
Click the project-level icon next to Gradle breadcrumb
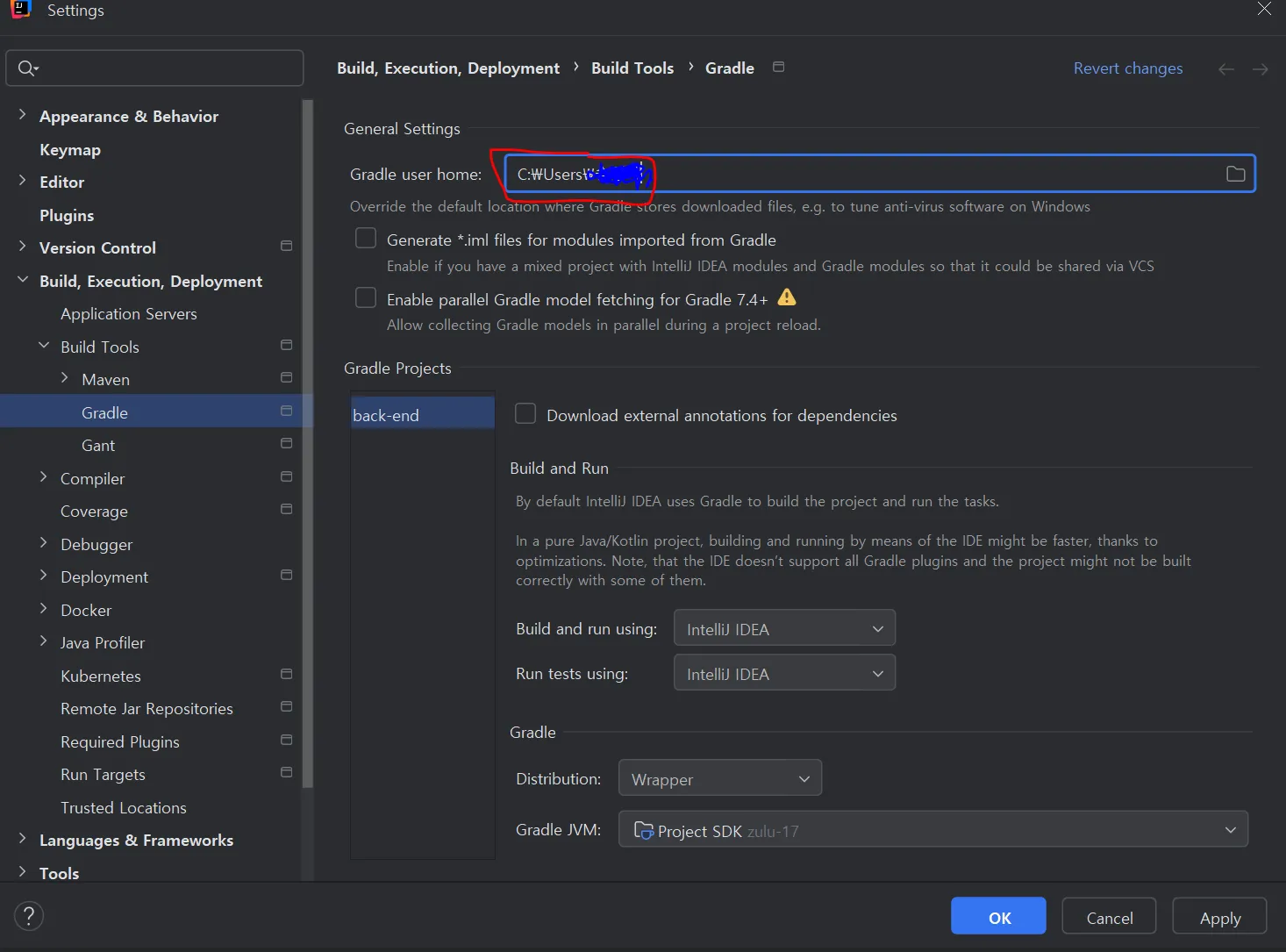tap(778, 67)
